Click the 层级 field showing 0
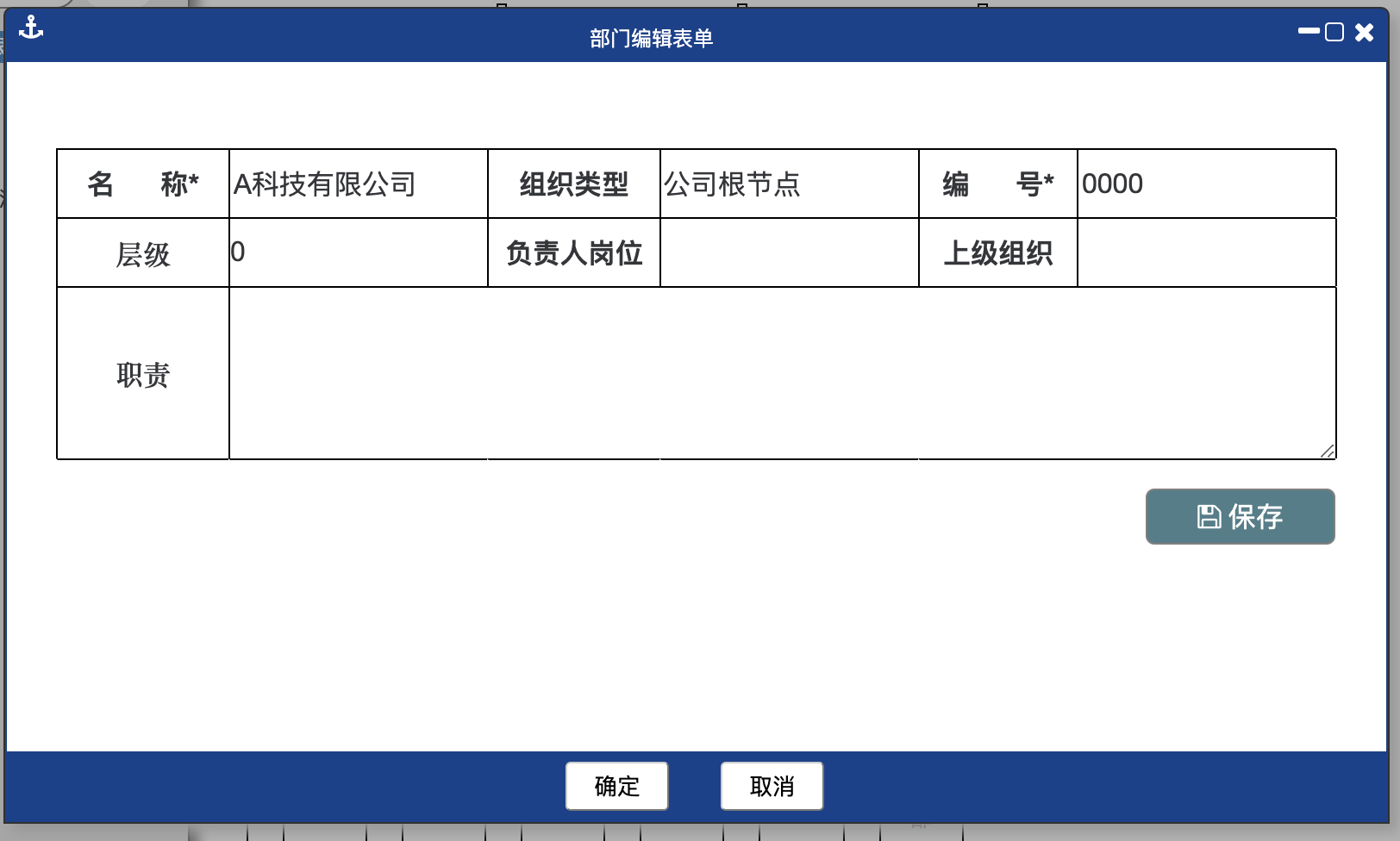The image size is (1400, 841). pos(358,252)
